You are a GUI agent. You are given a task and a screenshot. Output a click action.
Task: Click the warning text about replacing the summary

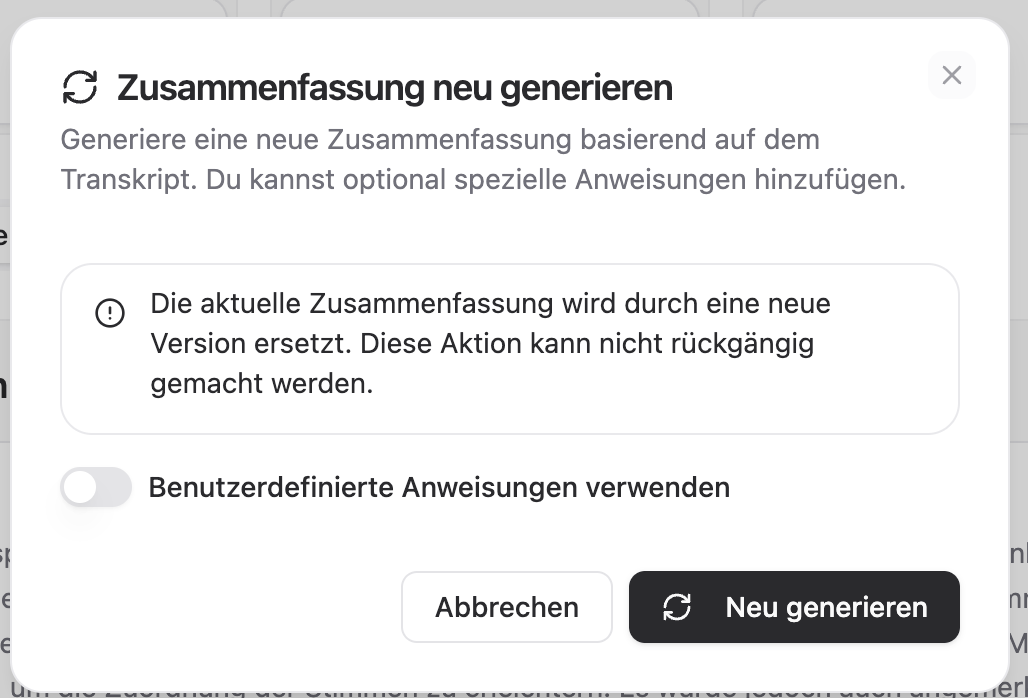click(490, 343)
